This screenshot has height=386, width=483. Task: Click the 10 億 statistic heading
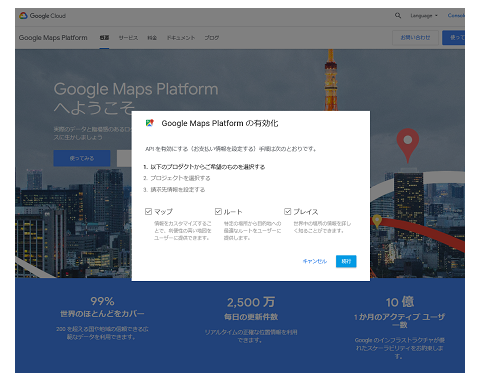[x=400, y=302]
